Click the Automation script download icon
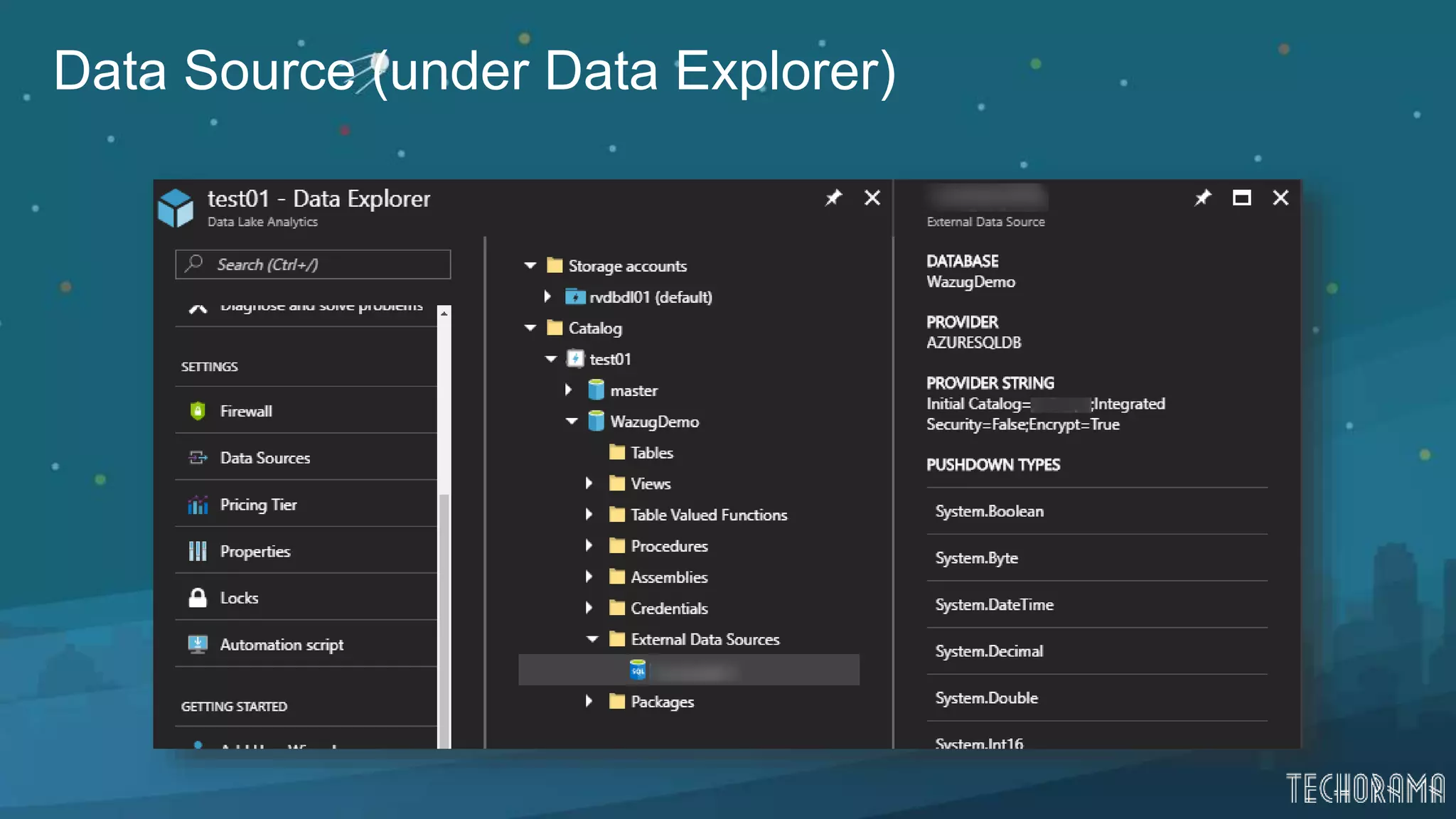This screenshot has height=819, width=1456. coord(198,644)
